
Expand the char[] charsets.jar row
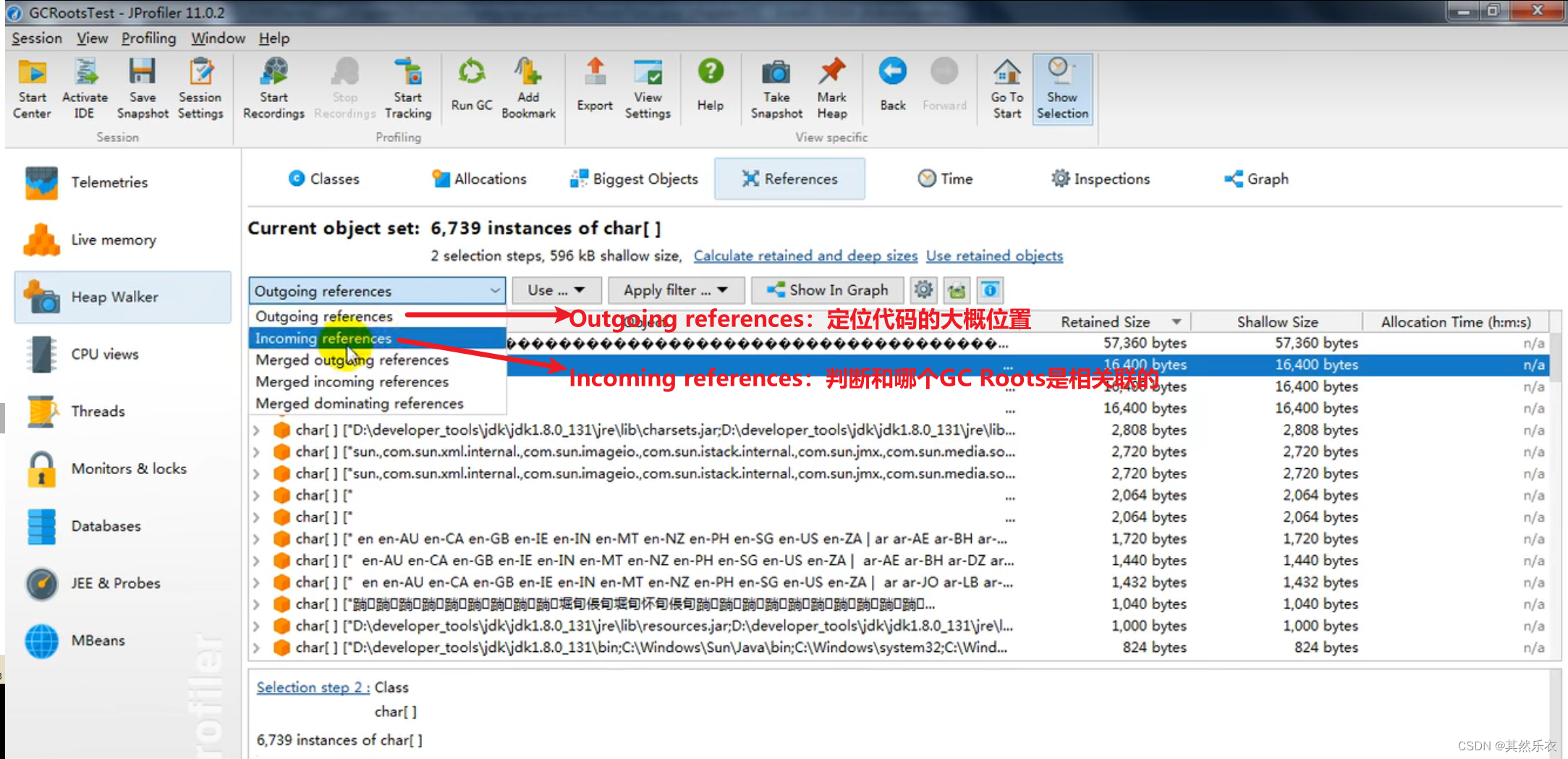258,429
